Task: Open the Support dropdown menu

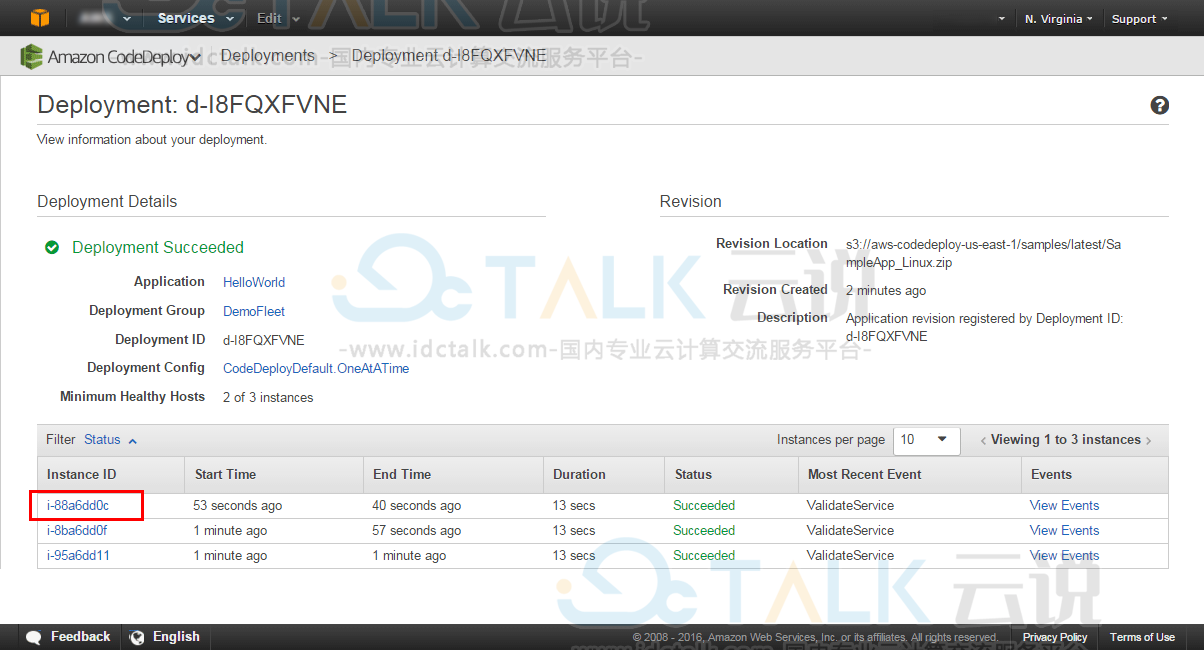Action: coord(1139,19)
